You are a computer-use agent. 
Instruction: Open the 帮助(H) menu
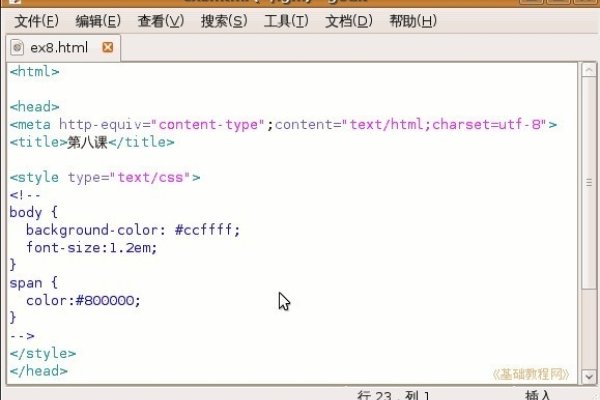[x=412, y=21]
